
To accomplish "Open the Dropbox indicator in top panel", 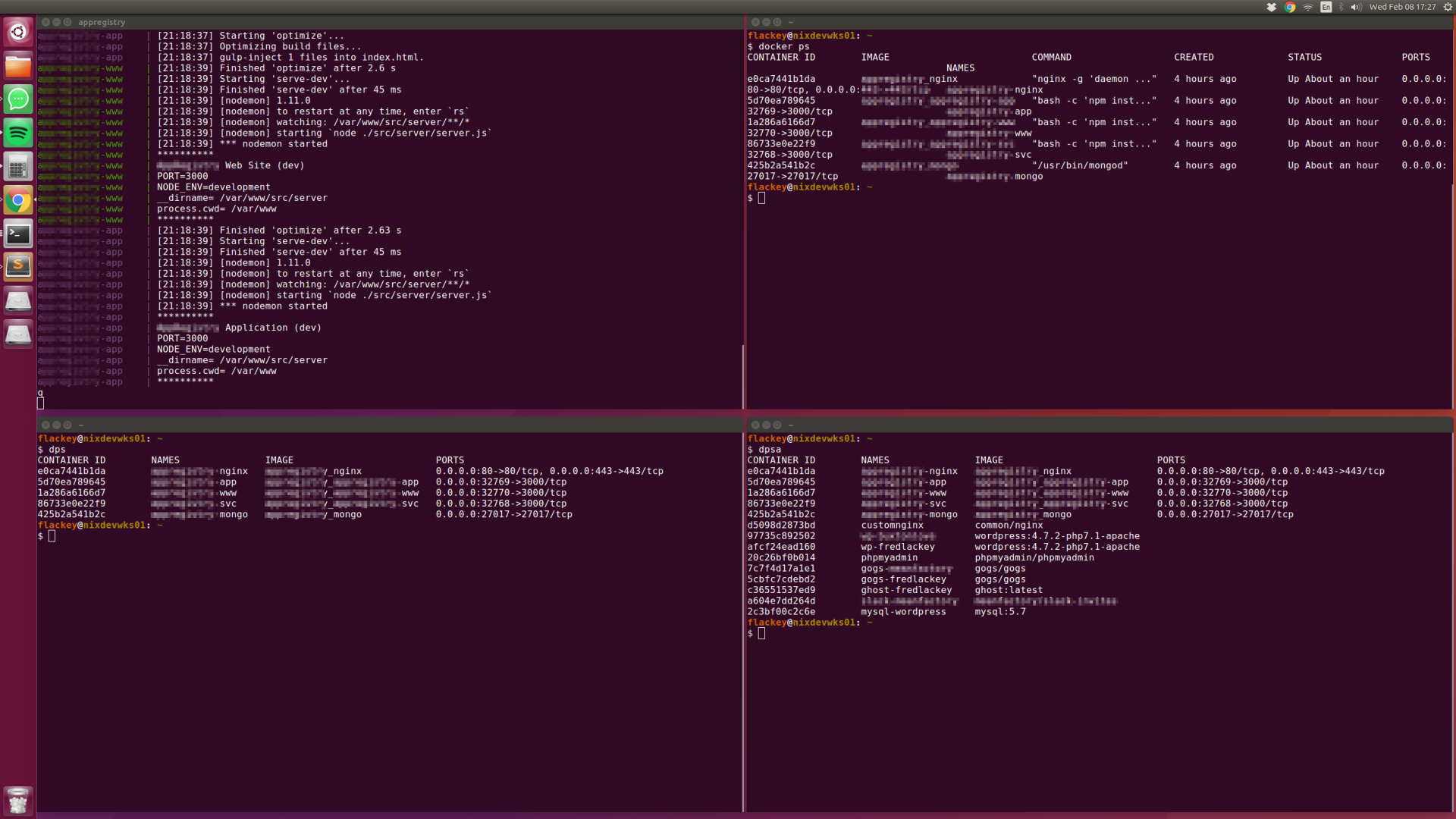I will coord(1272,7).
